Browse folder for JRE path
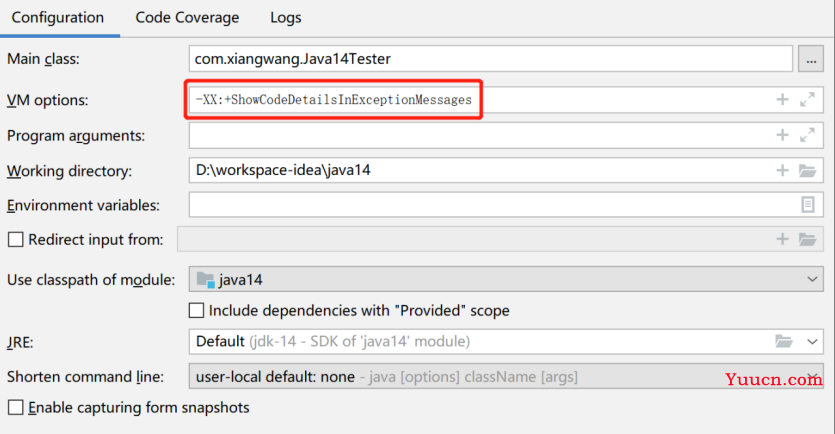Screen dimensions: 835x434 [x=784, y=341]
